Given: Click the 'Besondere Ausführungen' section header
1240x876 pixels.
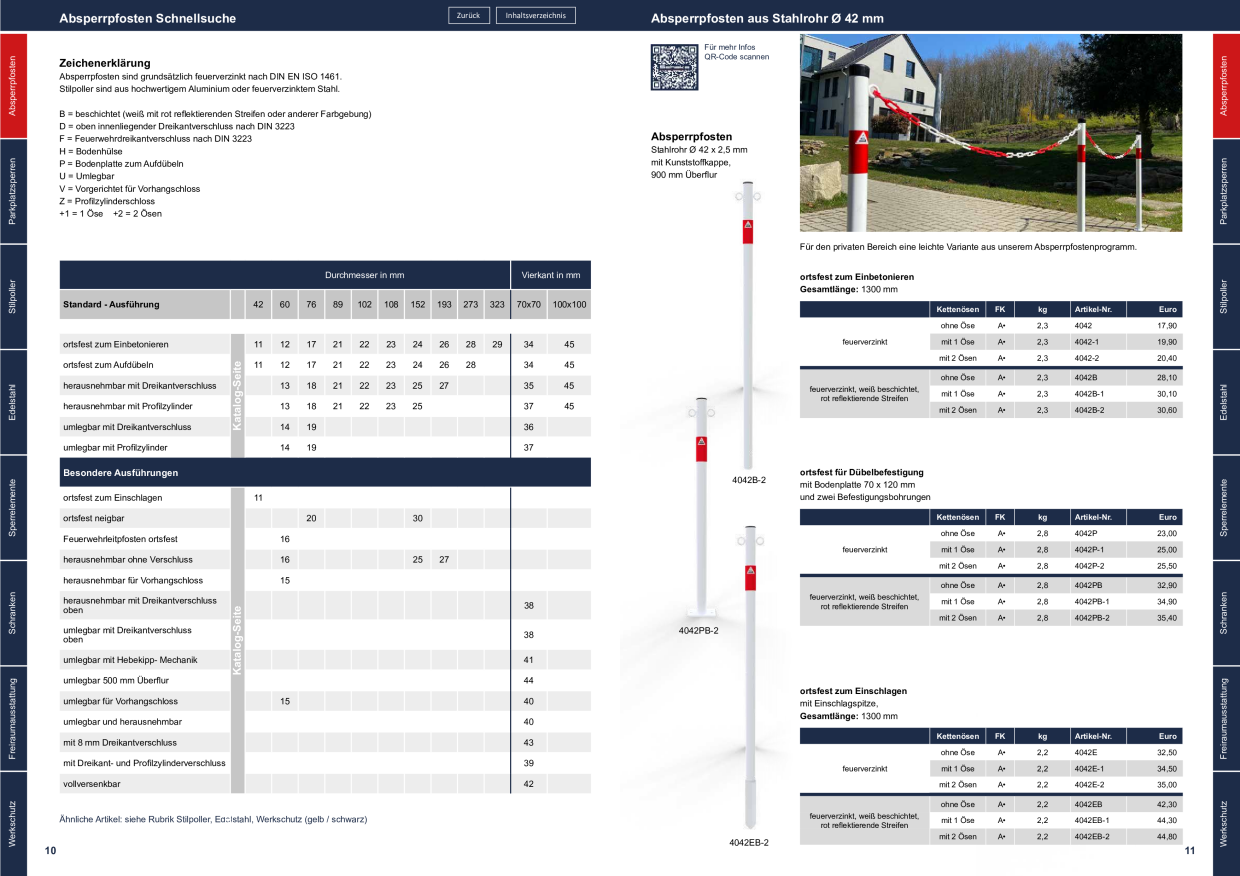Looking at the screenshot, I should tap(325, 472).
